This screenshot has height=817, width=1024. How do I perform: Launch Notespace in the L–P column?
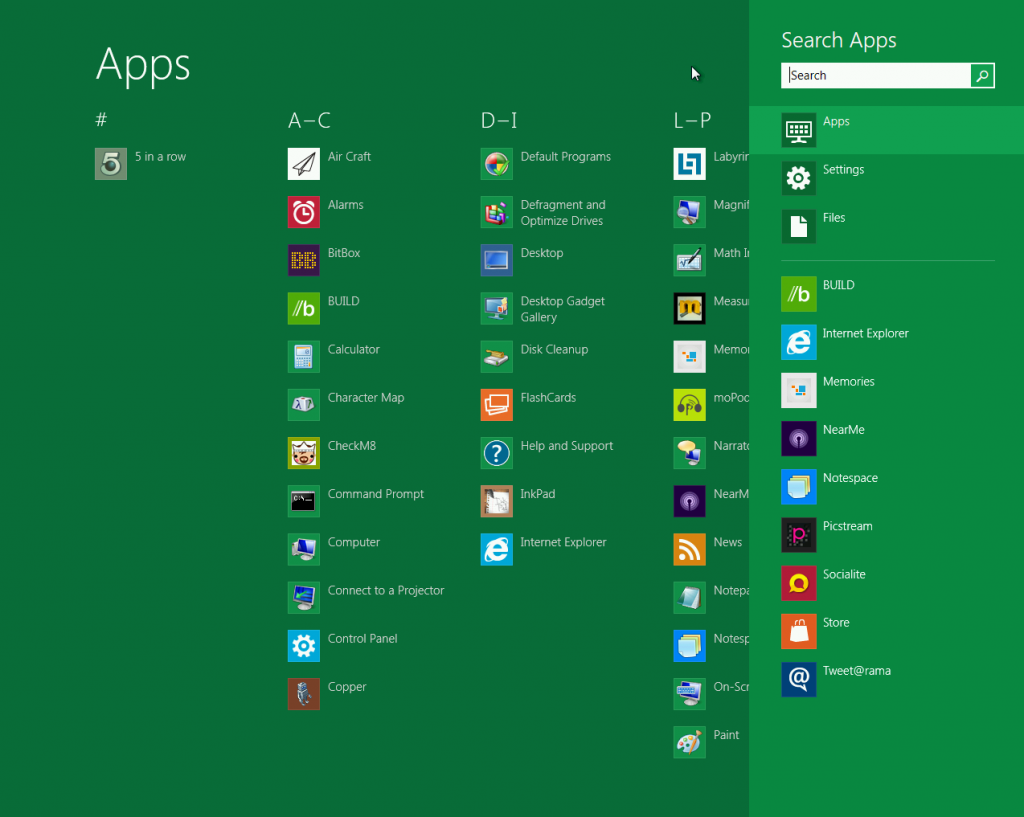pos(690,646)
